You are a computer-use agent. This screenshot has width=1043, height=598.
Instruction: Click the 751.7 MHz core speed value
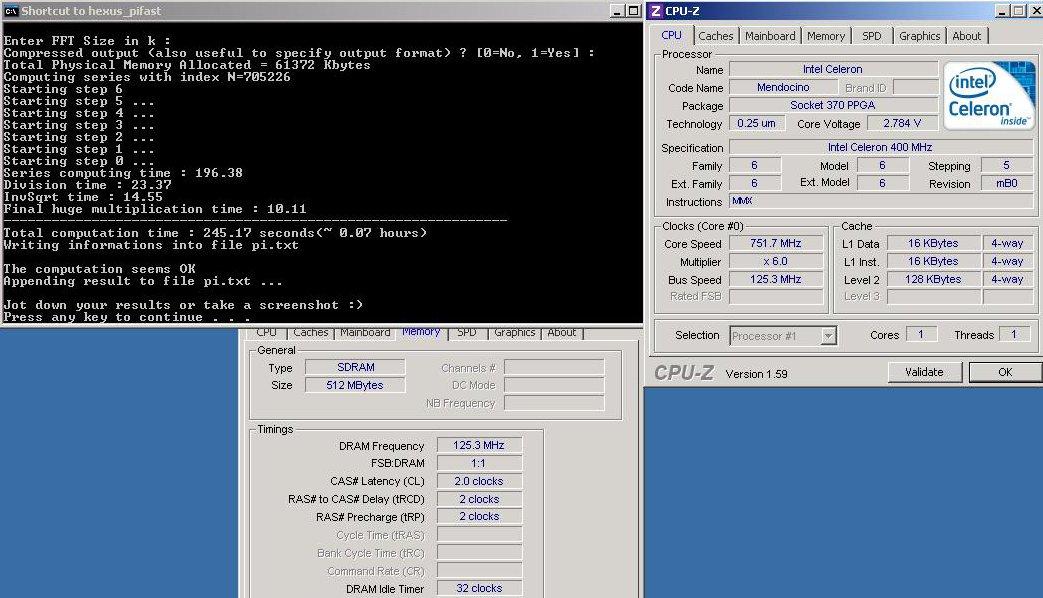[x=776, y=243]
